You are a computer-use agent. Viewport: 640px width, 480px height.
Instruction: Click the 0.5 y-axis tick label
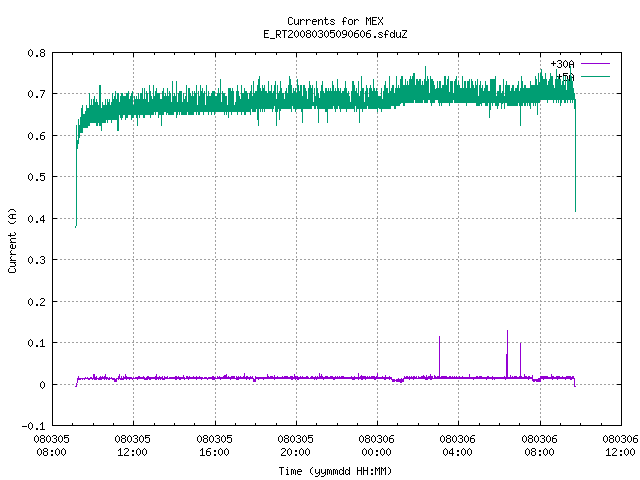click(x=36, y=177)
